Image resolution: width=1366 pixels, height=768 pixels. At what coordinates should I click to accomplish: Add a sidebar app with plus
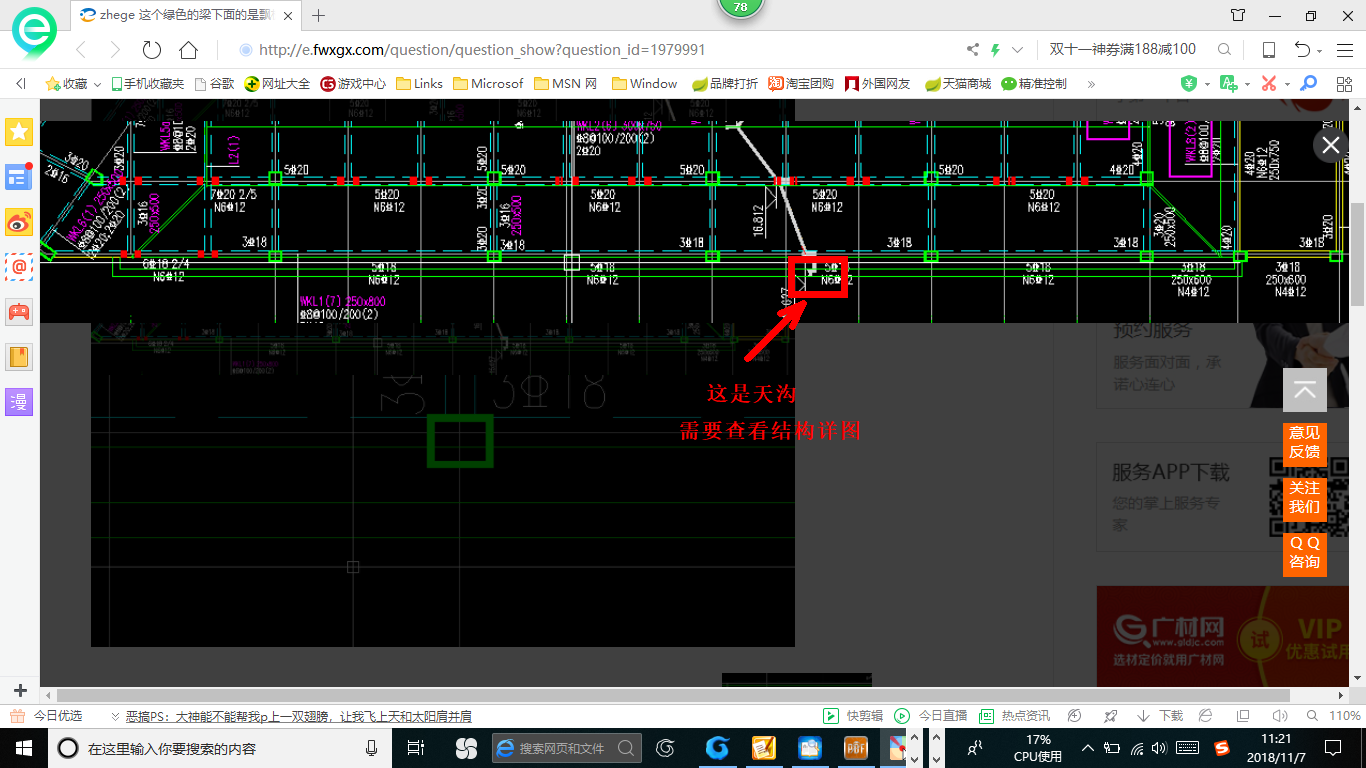[x=20, y=691]
